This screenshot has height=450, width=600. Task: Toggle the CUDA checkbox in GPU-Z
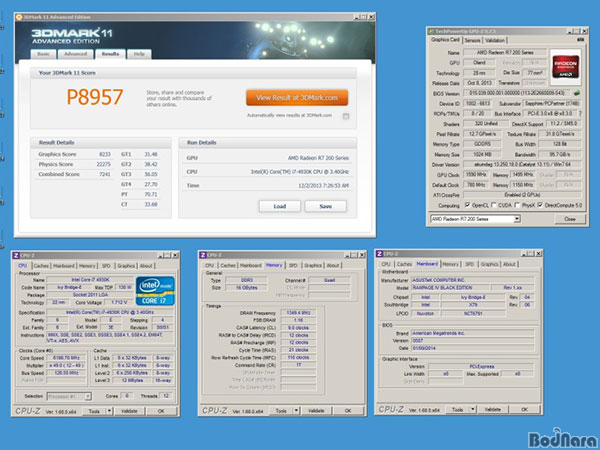click(493, 205)
